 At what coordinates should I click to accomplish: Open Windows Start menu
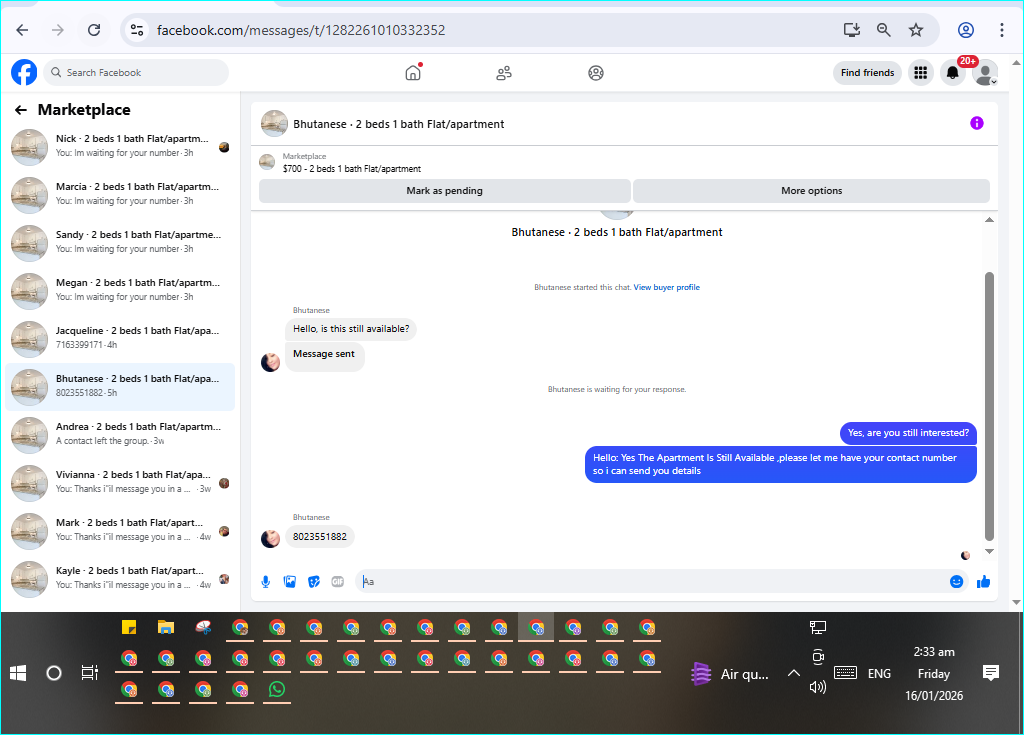click(x=18, y=673)
